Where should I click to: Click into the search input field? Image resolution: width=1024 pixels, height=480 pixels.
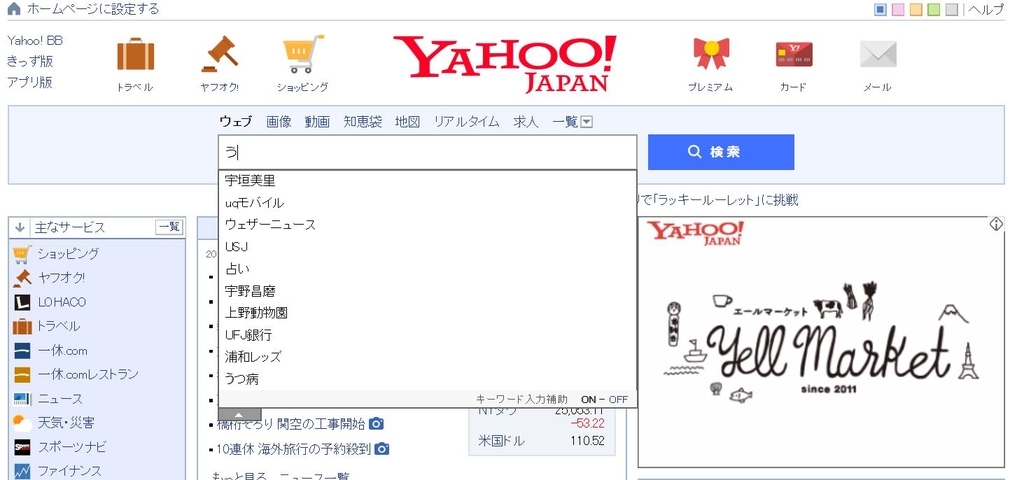click(x=427, y=152)
